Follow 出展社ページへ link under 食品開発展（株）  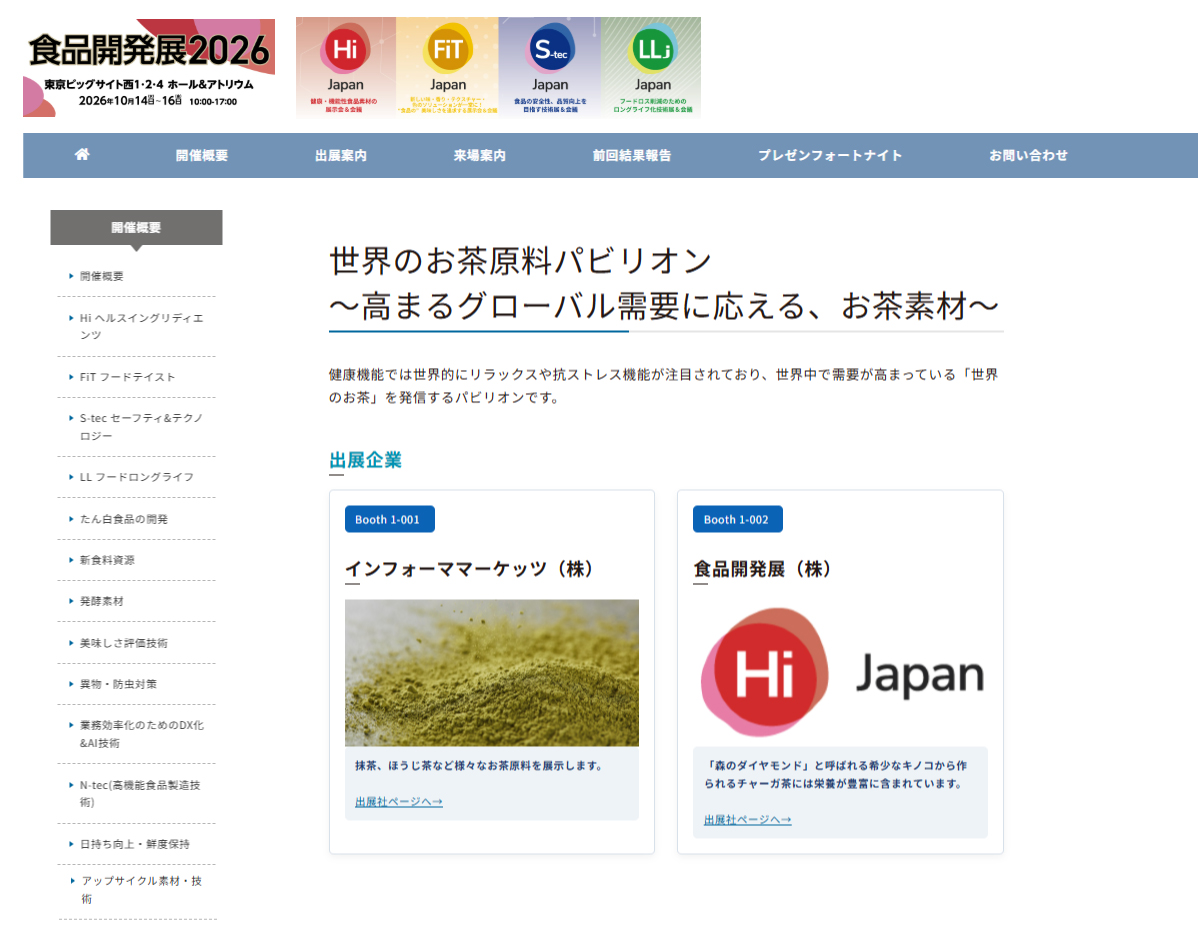tap(747, 820)
